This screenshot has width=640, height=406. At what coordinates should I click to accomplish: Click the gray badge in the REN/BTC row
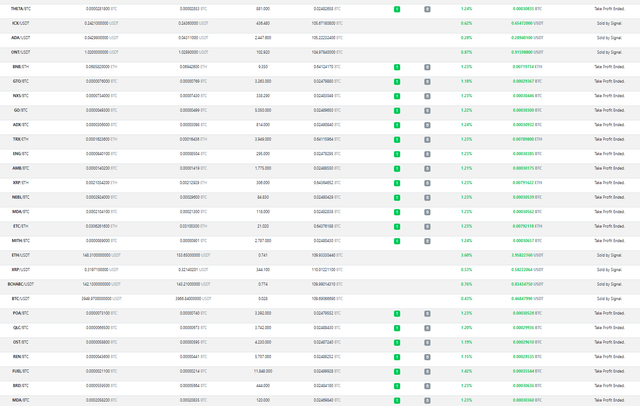pyautogui.click(x=427, y=357)
